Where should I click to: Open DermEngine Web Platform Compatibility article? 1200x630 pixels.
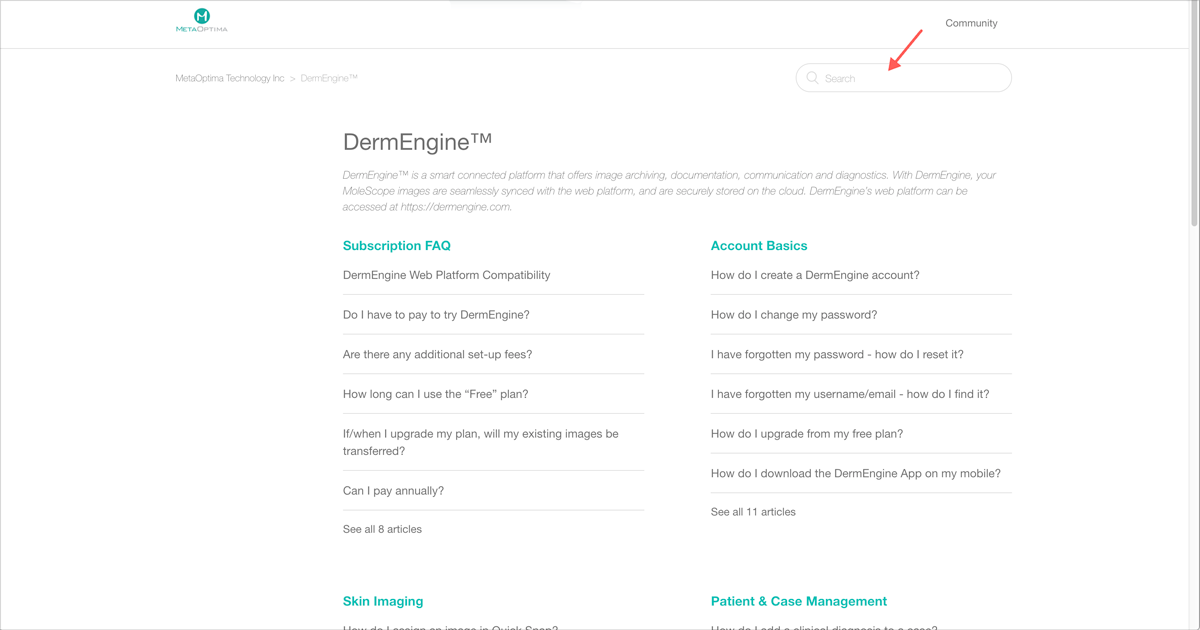pos(446,275)
